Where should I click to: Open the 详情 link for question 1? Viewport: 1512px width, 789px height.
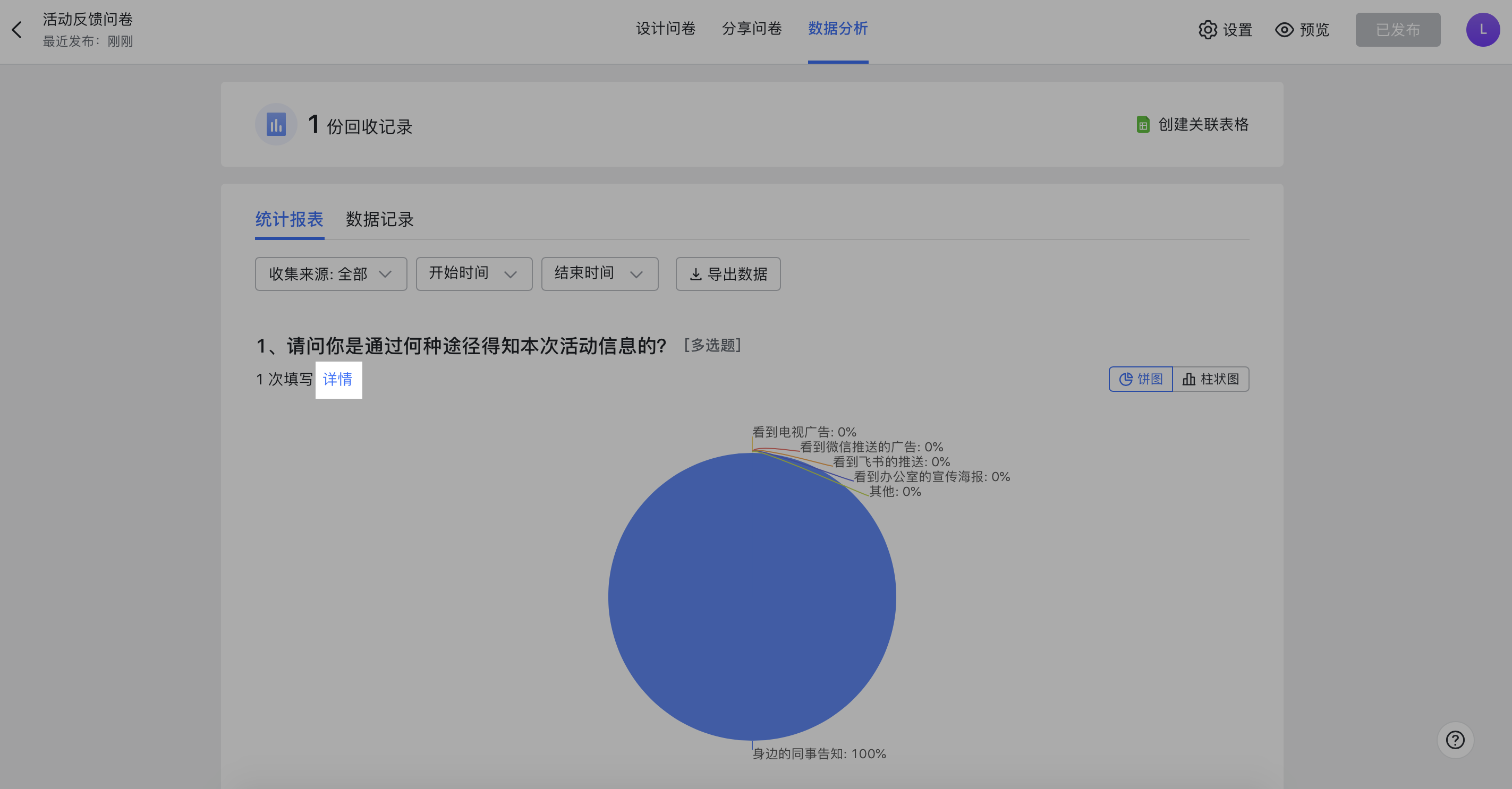pyautogui.click(x=338, y=380)
